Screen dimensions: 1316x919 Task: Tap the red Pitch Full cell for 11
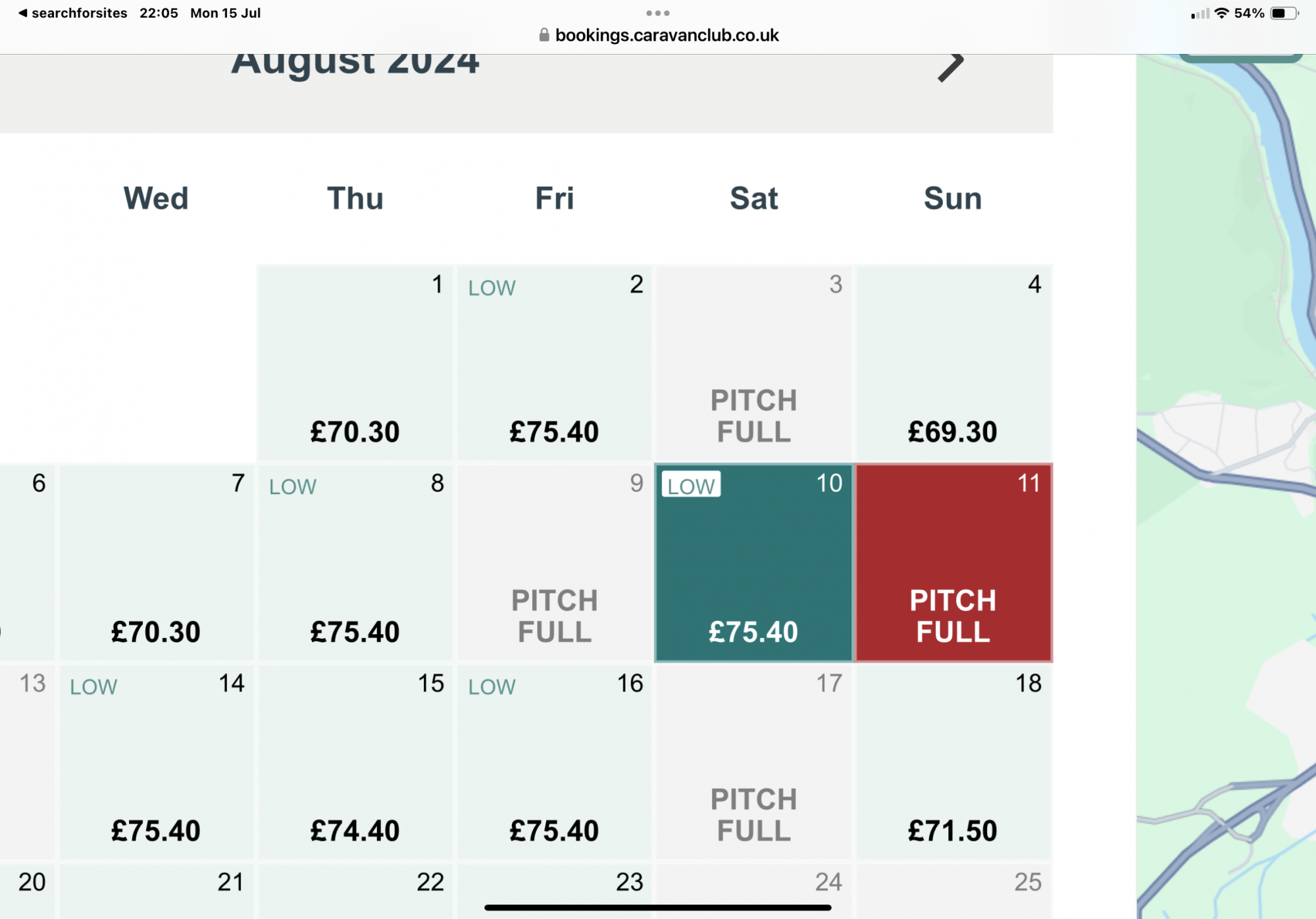click(x=953, y=562)
